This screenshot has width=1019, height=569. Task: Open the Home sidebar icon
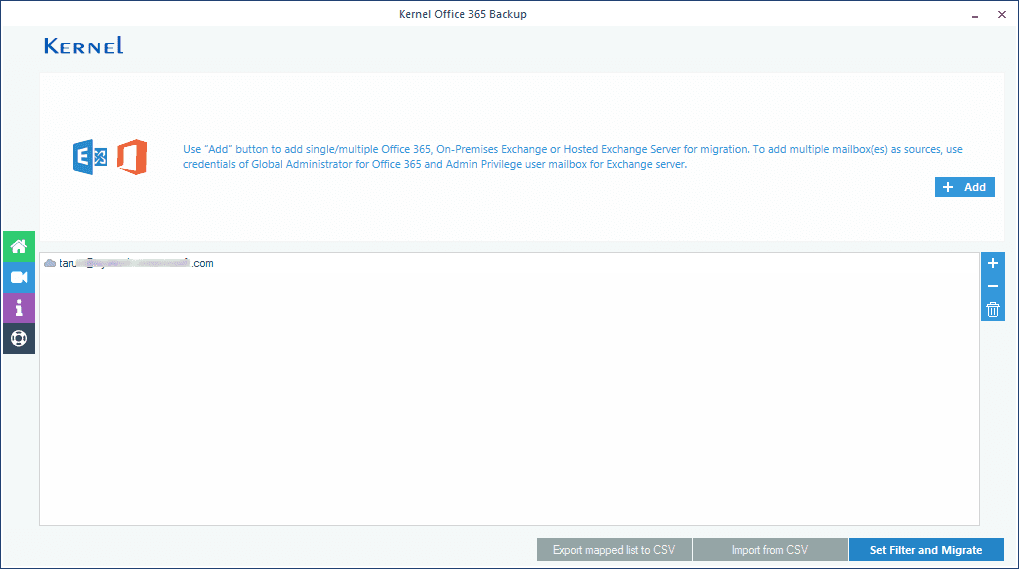[x=19, y=247]
